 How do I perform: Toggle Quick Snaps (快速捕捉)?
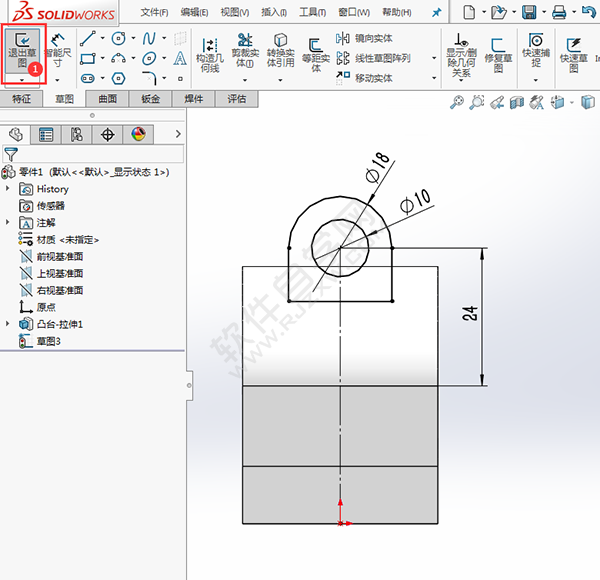(x=536, y=51)
